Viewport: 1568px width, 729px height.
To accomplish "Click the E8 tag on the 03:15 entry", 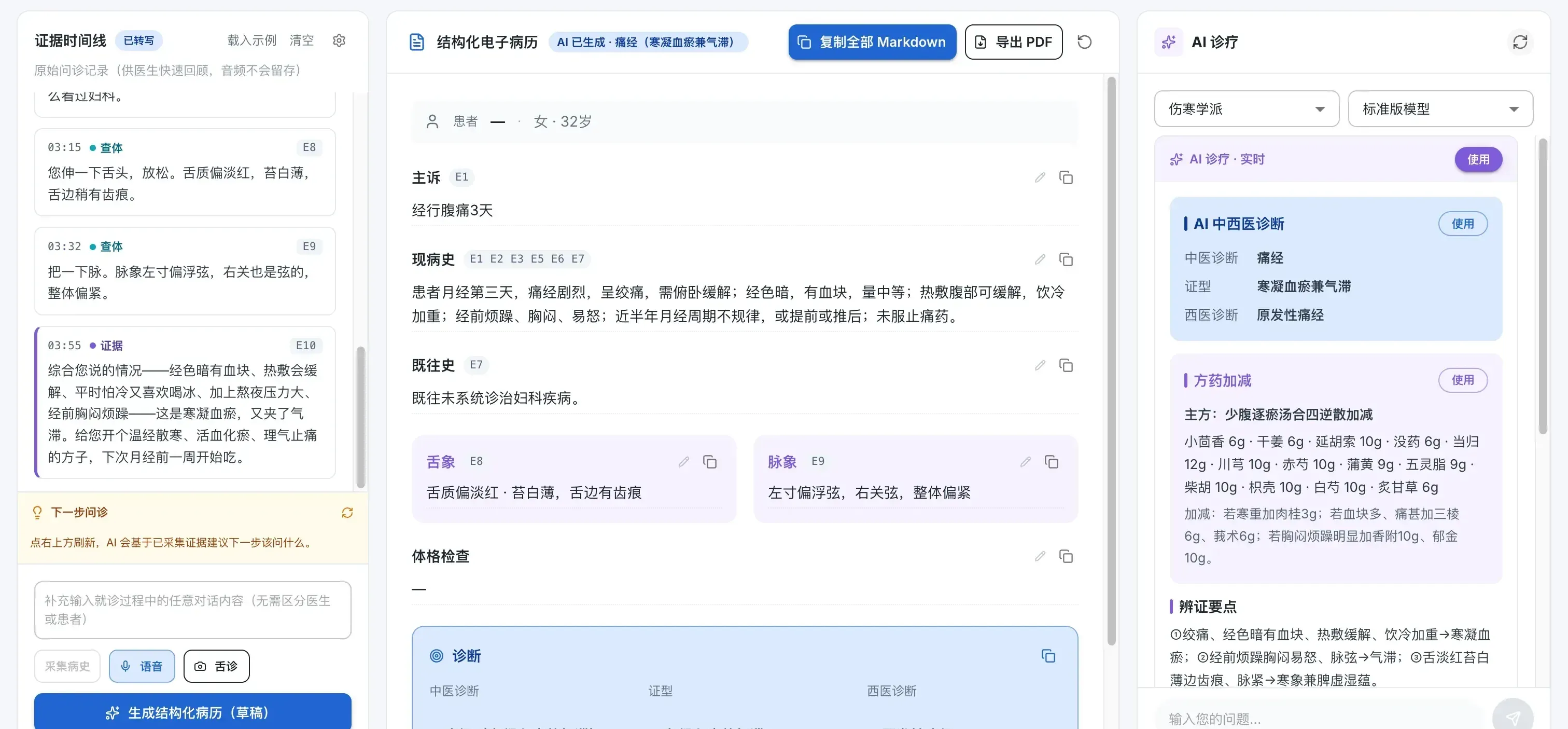I will pos(309,147).
